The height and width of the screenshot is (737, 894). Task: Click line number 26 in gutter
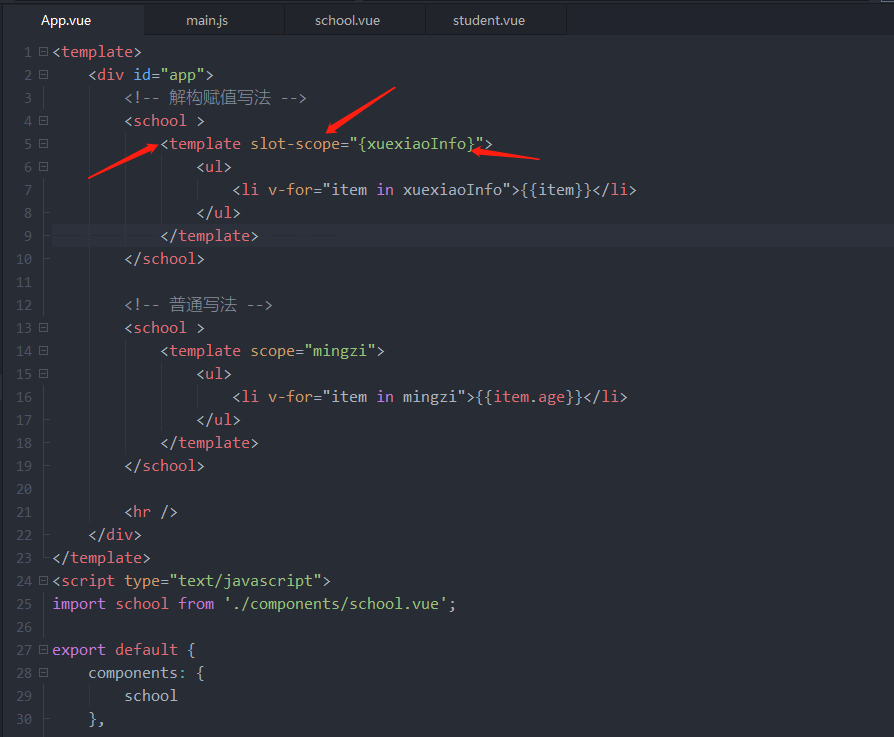[24, 627]
